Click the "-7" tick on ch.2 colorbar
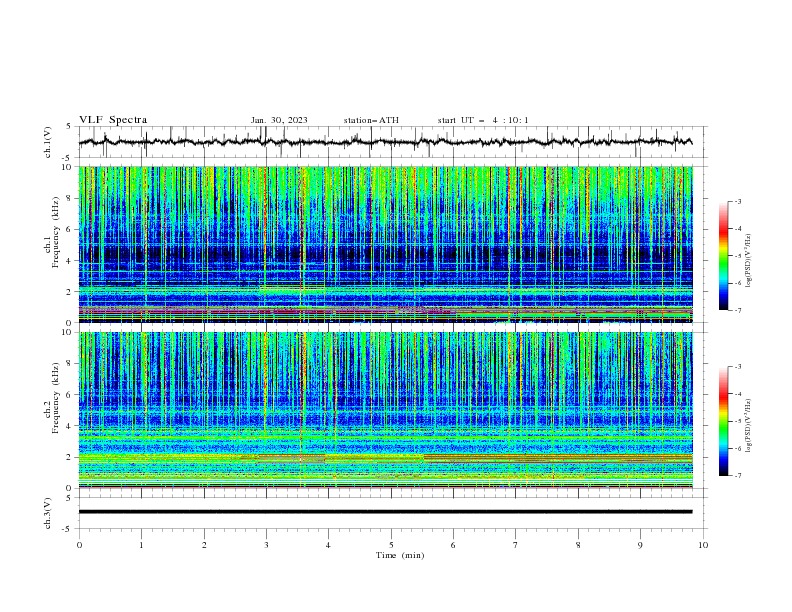 [x=738, y=475]
